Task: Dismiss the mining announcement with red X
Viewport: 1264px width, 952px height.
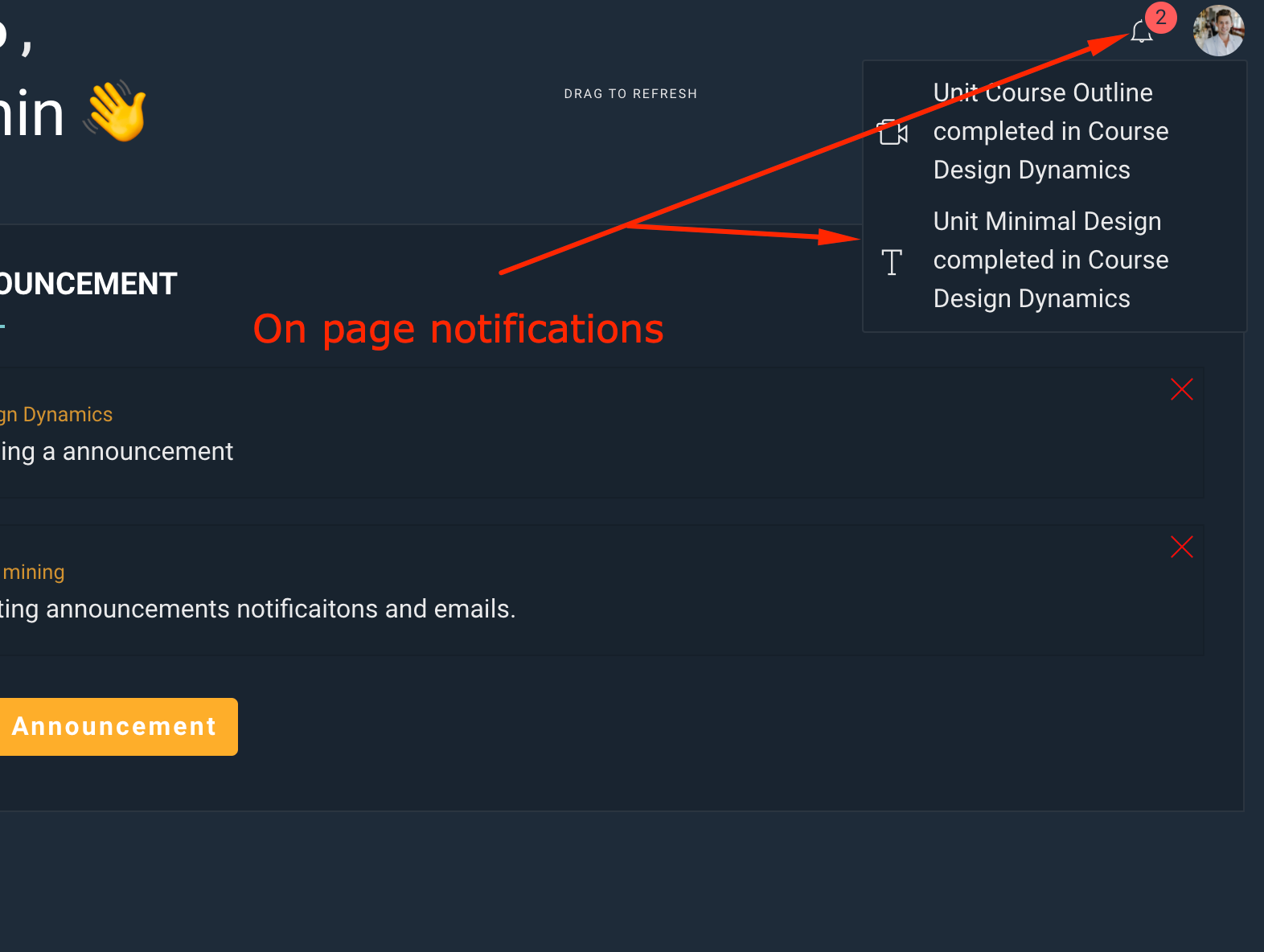Action: [x=1181, y=547]
